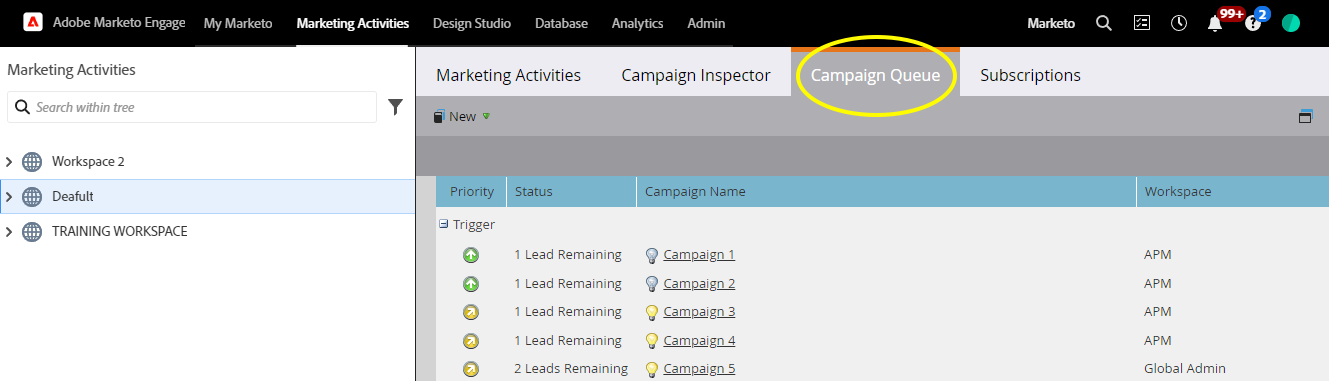Click the Adobe logo icon
Image resolution: width=1329 pixels, height=381 pixels.
(32, 23)
